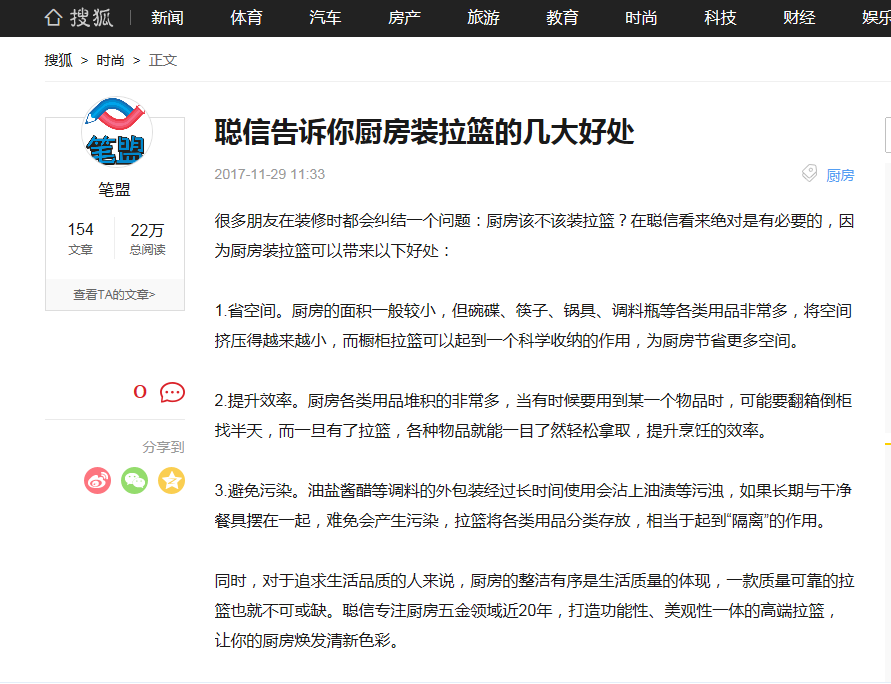Go to the 财经 section
This screenshot has height=684, width=891.
[x=799, y=18]
